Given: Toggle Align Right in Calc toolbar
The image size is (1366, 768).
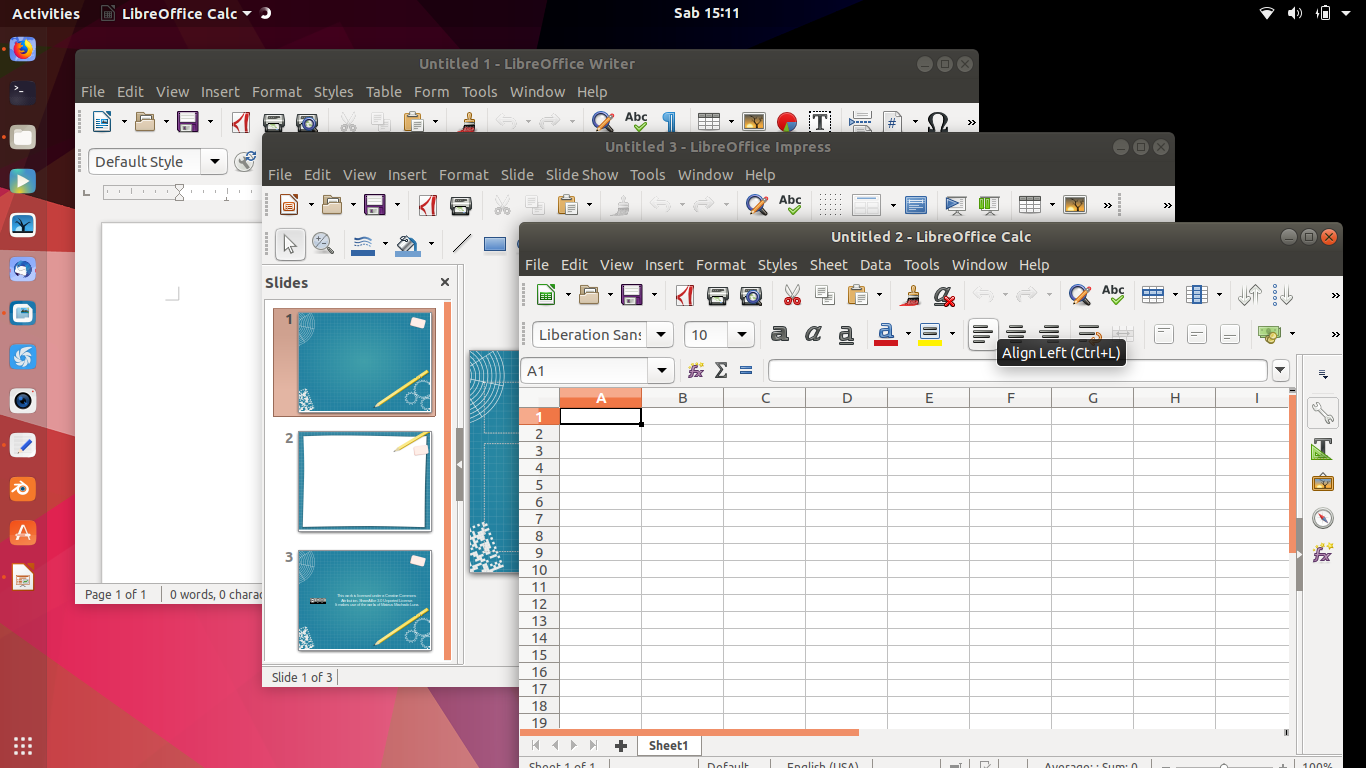Looking at the screenshot, I should point(1049,334).
